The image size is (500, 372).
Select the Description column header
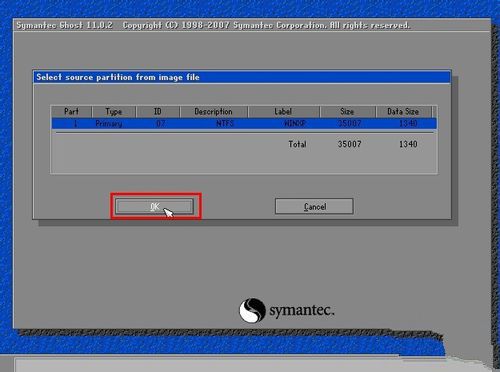click(214, 112)
